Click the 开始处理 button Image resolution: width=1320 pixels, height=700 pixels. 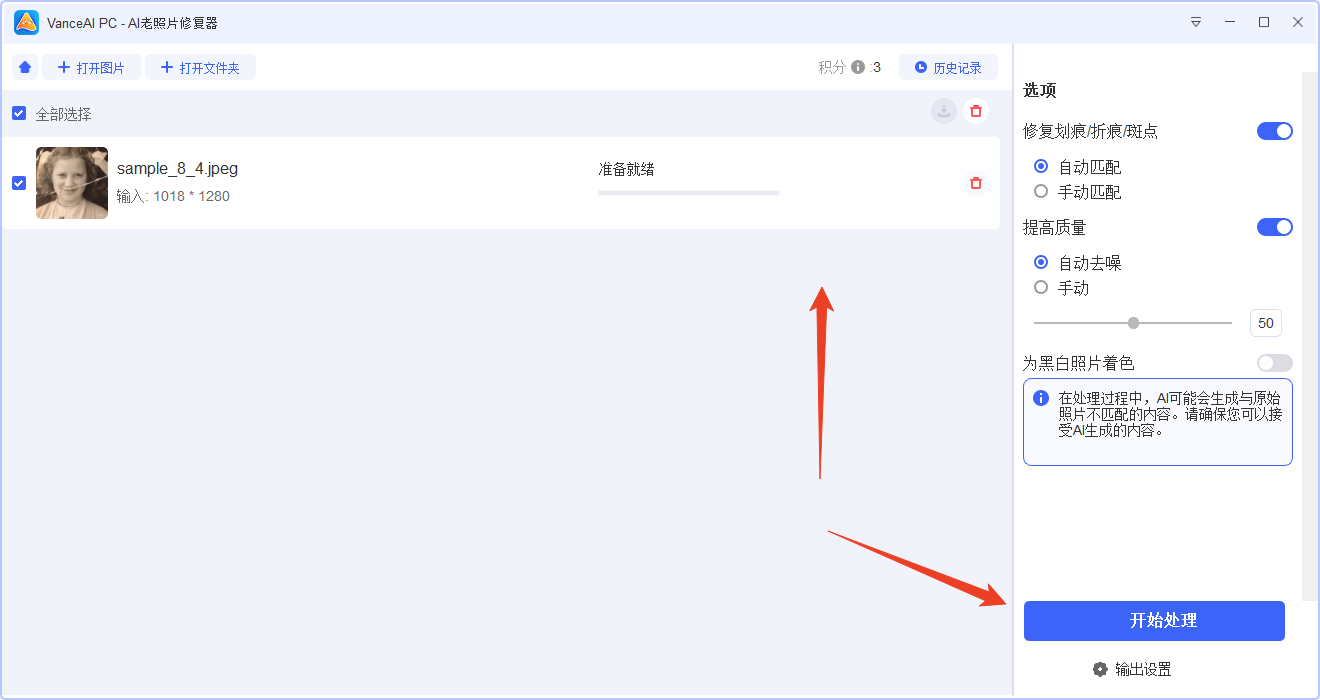click(1154, 620)
